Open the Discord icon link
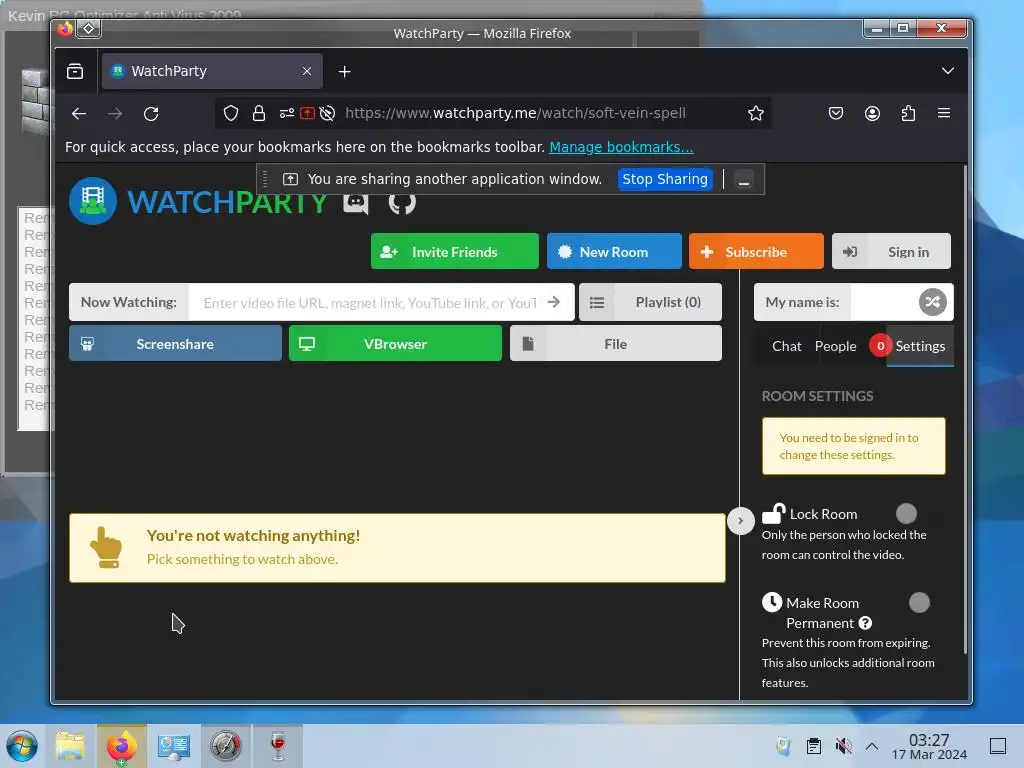The height and width of the screenshot is (768, 1024). 356,203
